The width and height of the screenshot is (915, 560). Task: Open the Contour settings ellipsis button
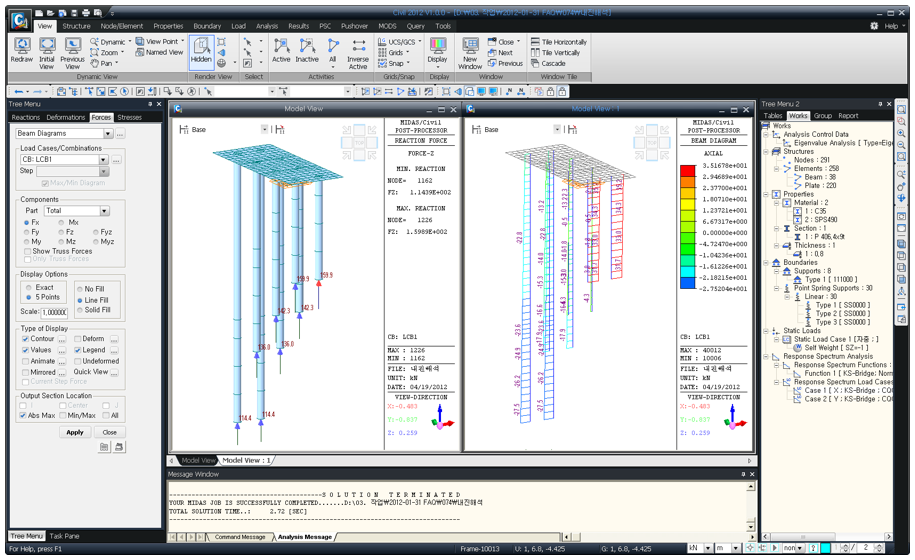pos(62,339)
